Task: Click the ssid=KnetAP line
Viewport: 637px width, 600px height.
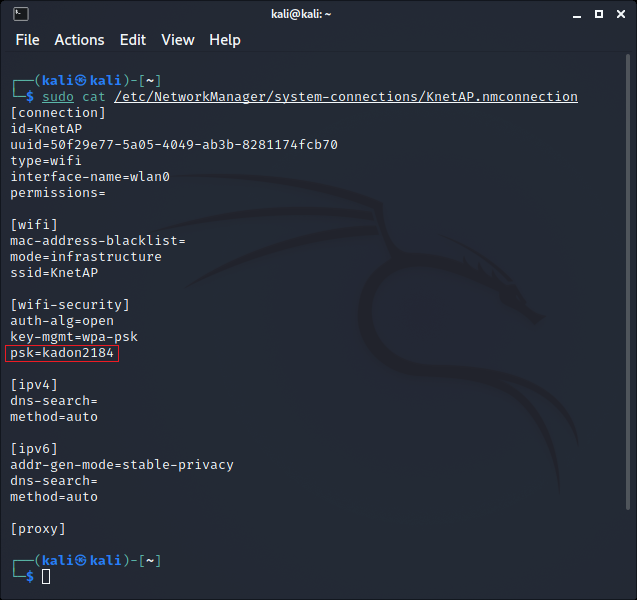Action: pyautogui.click(x=54, y=273)
